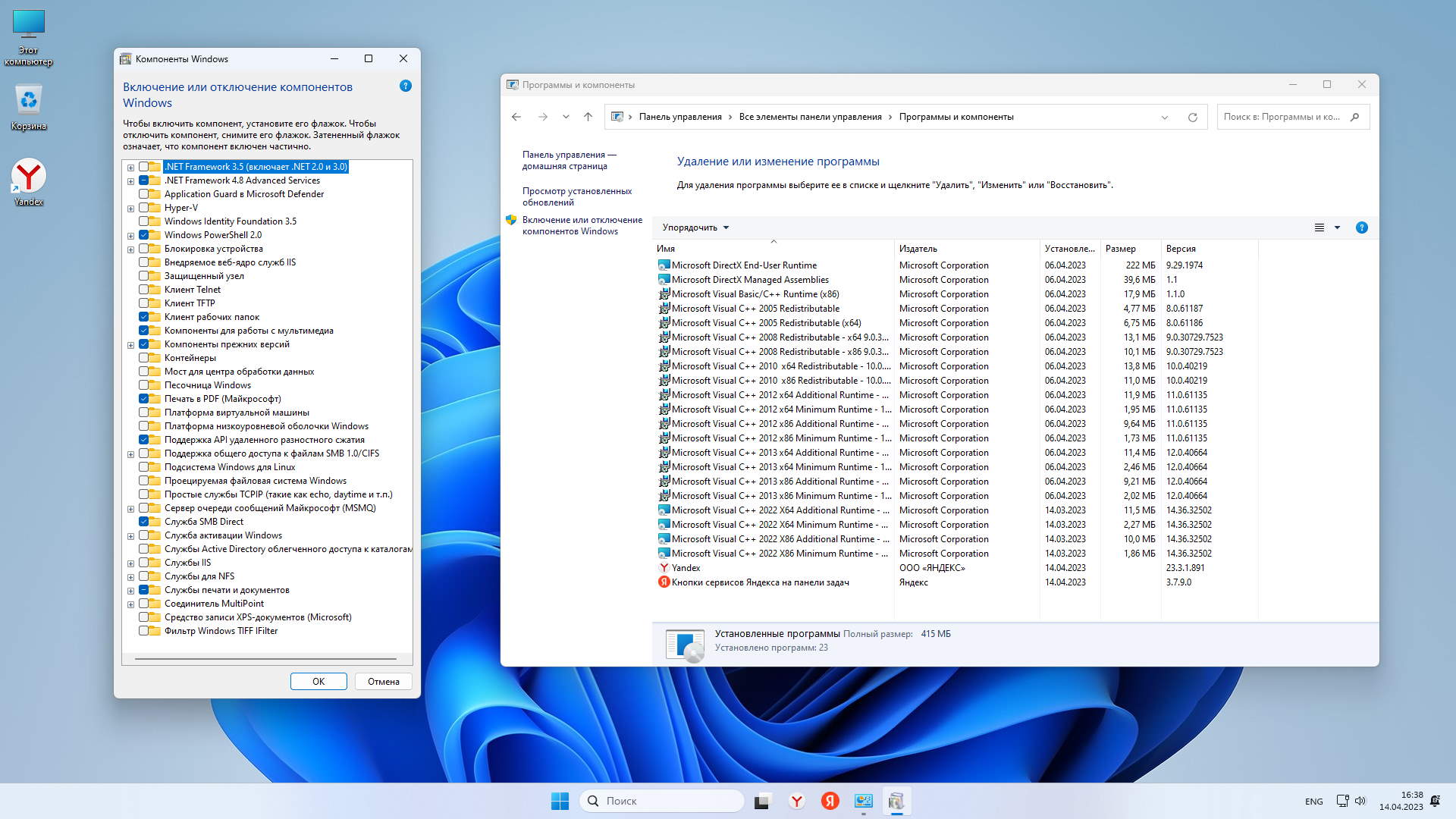Enable the Telnet client checkbox
1456x819 pixels.
click(x=144, y=290)
